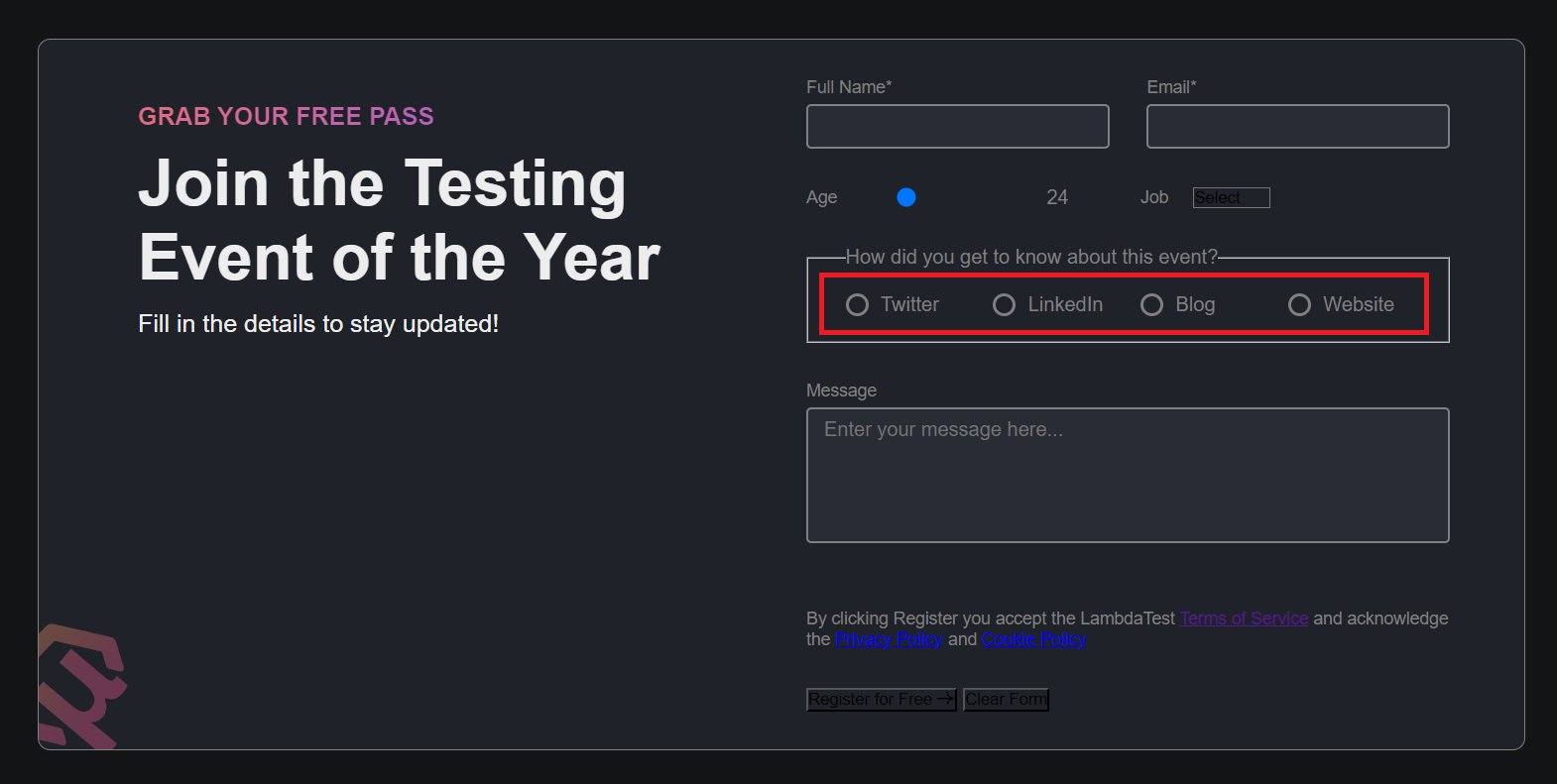Click the Full Name input field

coord(957,127)
